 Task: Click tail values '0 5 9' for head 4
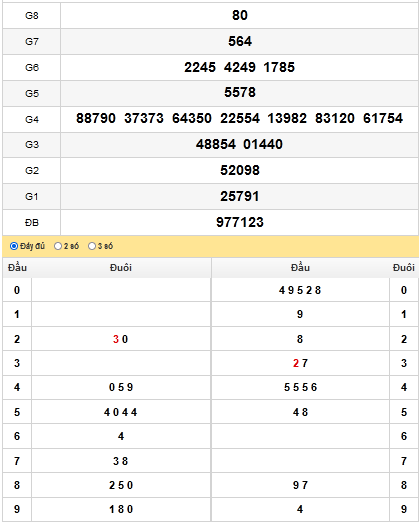(121, 387)
